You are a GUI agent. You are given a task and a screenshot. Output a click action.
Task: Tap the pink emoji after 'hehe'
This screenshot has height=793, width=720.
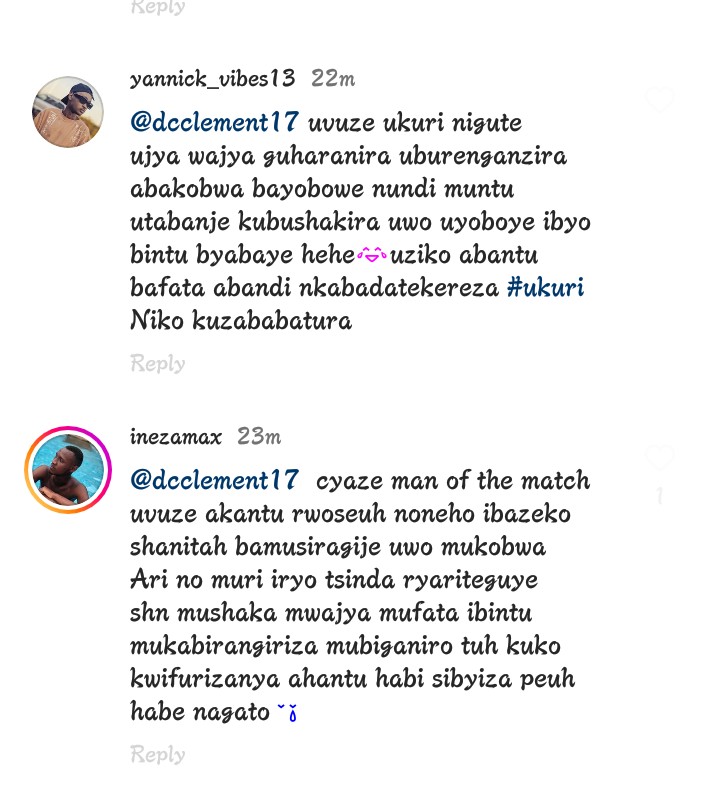pyautogui.click(x=372, y=255)
